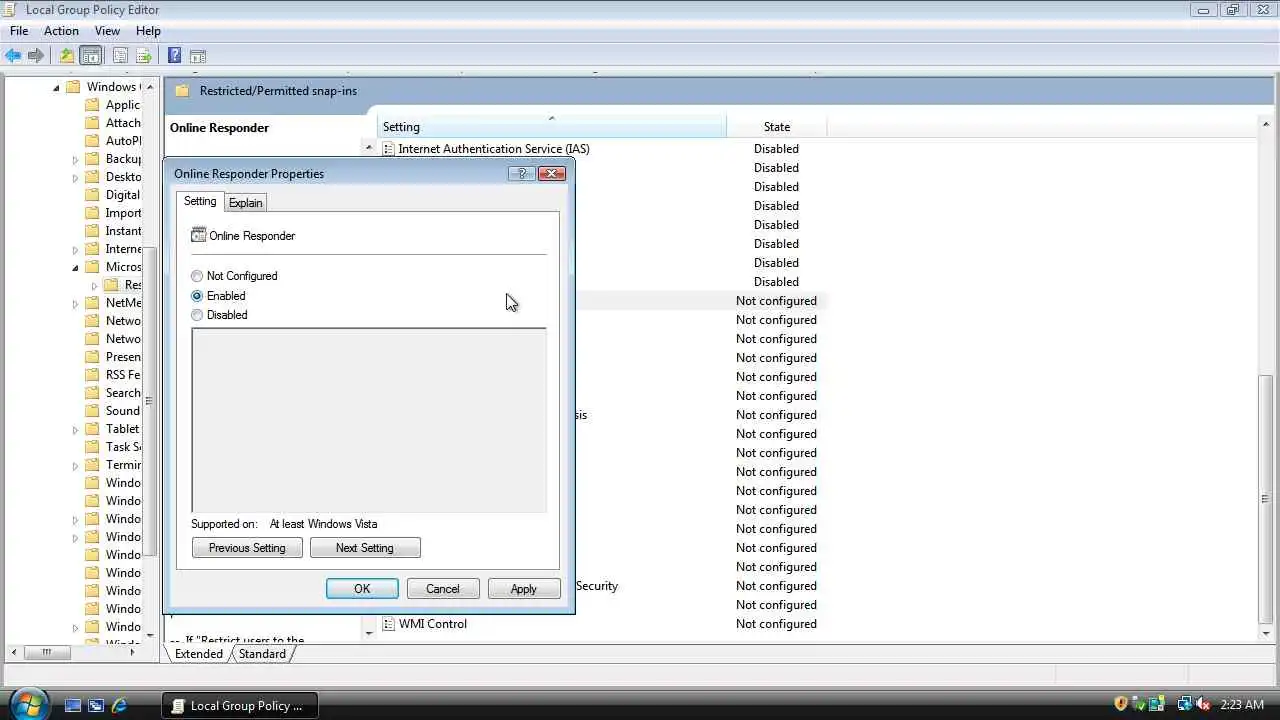Open Properties via the toolbar sheet icon
This screenshot has width=1280, height=720.
(120, 56)
